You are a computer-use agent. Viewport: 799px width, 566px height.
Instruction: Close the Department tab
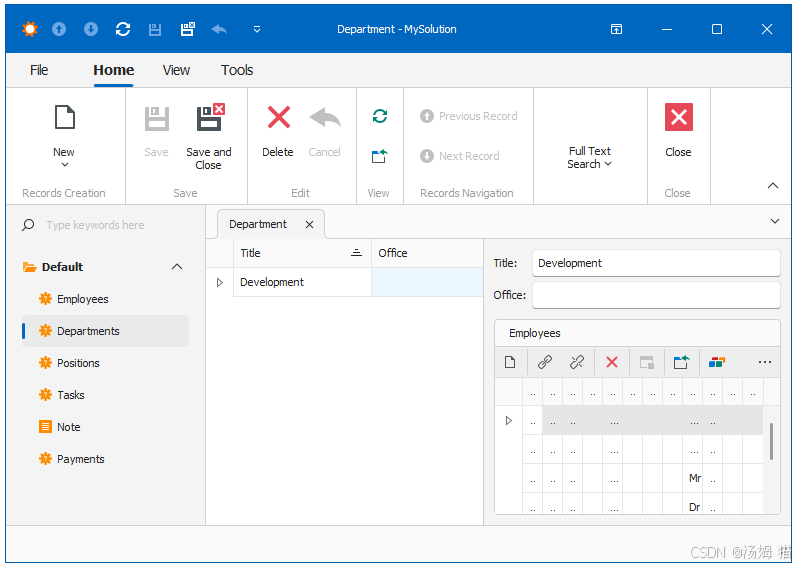point(309,225)
